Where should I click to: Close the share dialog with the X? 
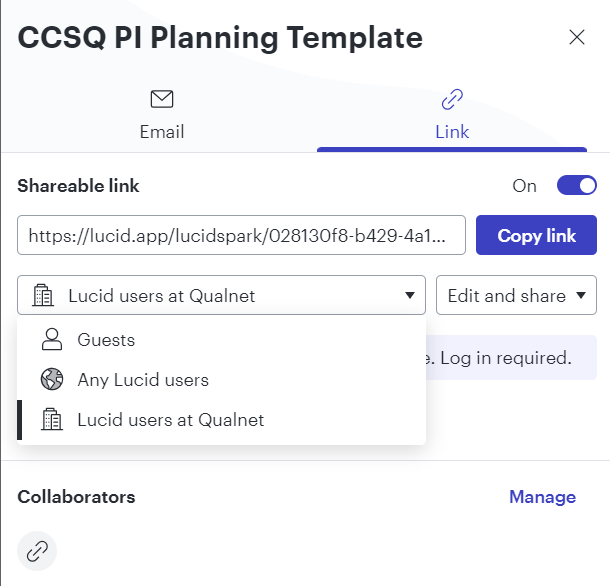577,37
